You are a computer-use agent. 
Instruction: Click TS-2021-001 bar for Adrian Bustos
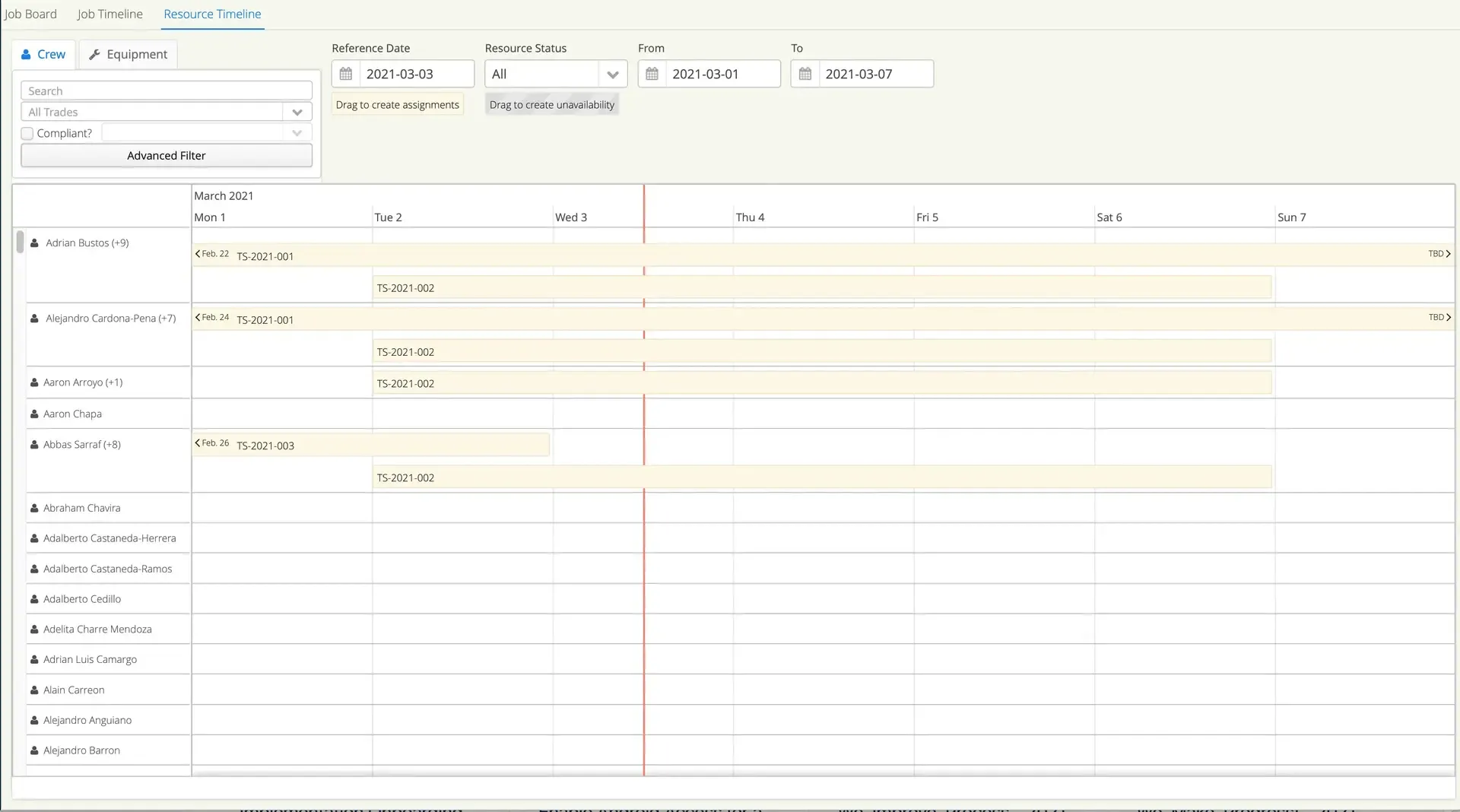coord(823,255)
